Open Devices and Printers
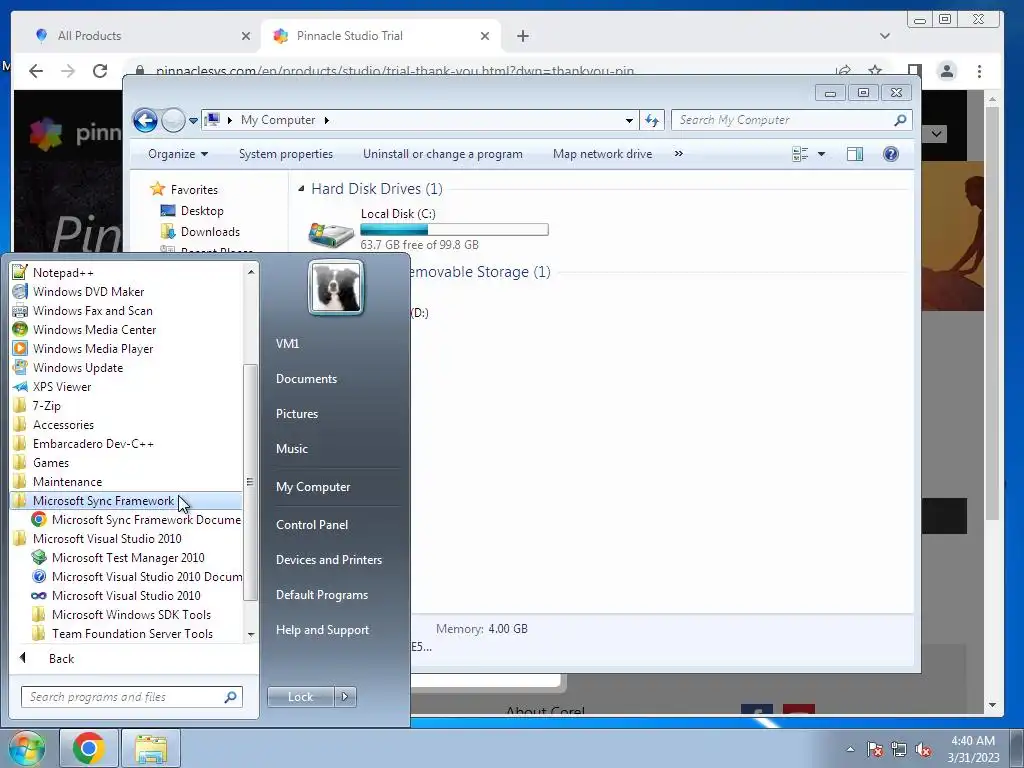Image resolution: width=1024 pixels, height=768 pixels. 328,560
